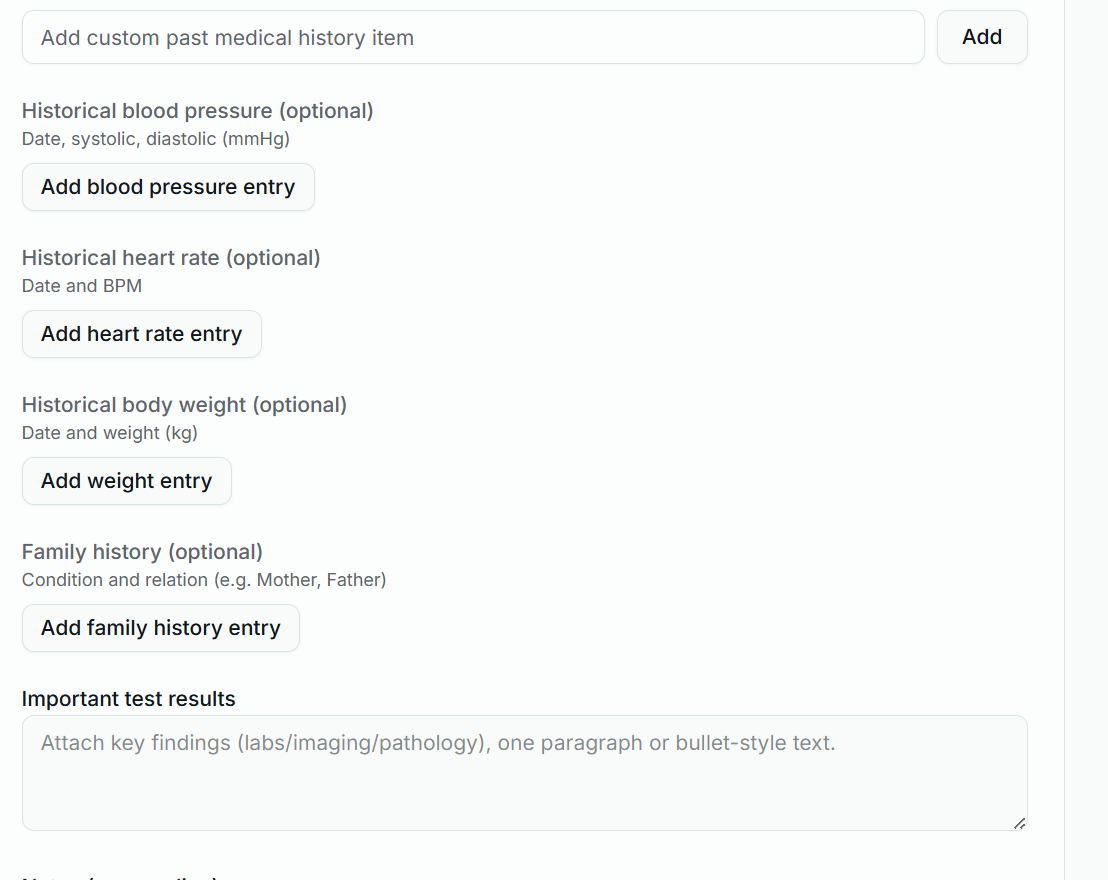Viewport: 1108px width, 880px height.
Task: Click Add heart rate entry button
Action: point(141,334)
